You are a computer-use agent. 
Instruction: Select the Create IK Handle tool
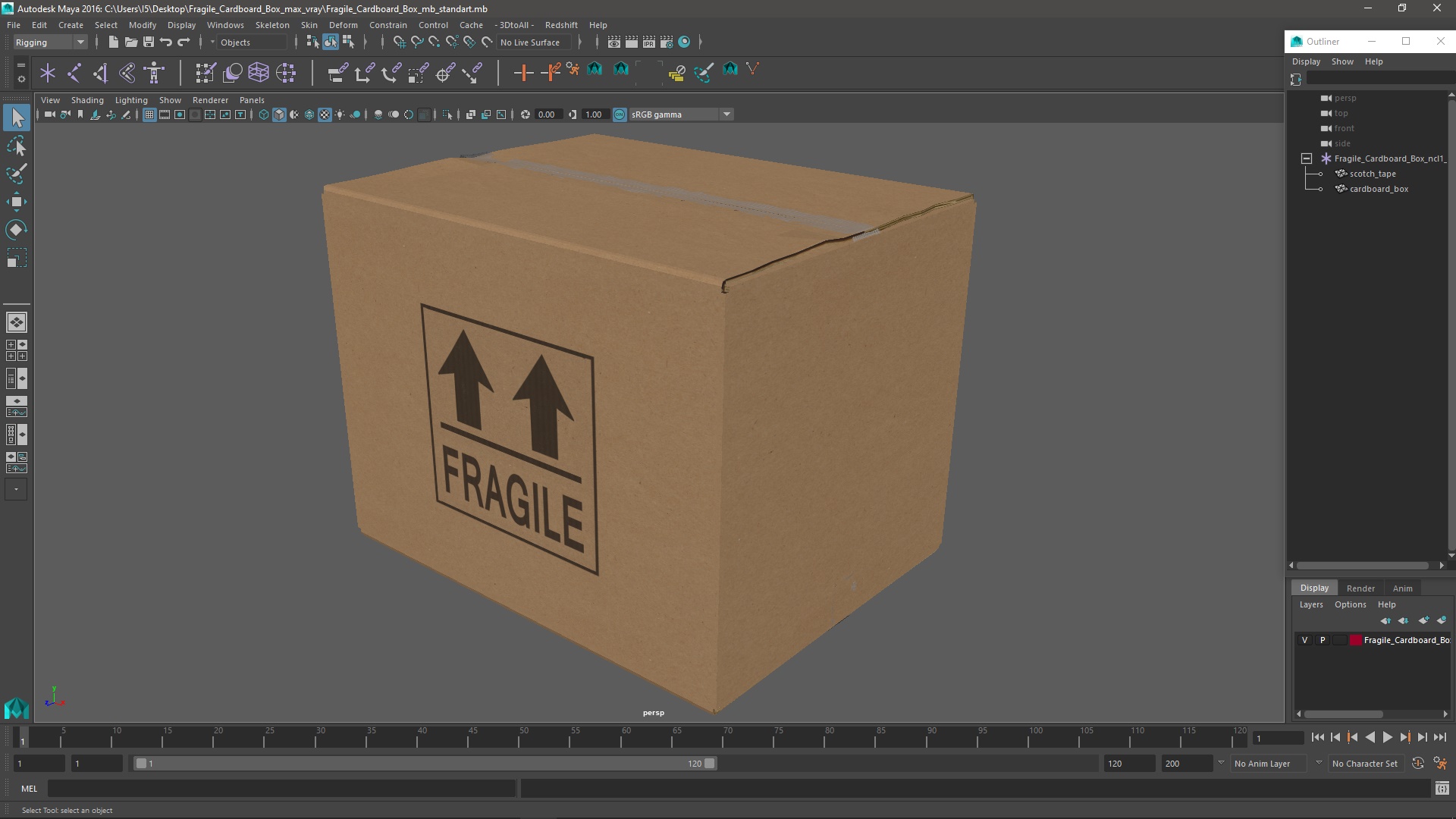tap(101, 73)
